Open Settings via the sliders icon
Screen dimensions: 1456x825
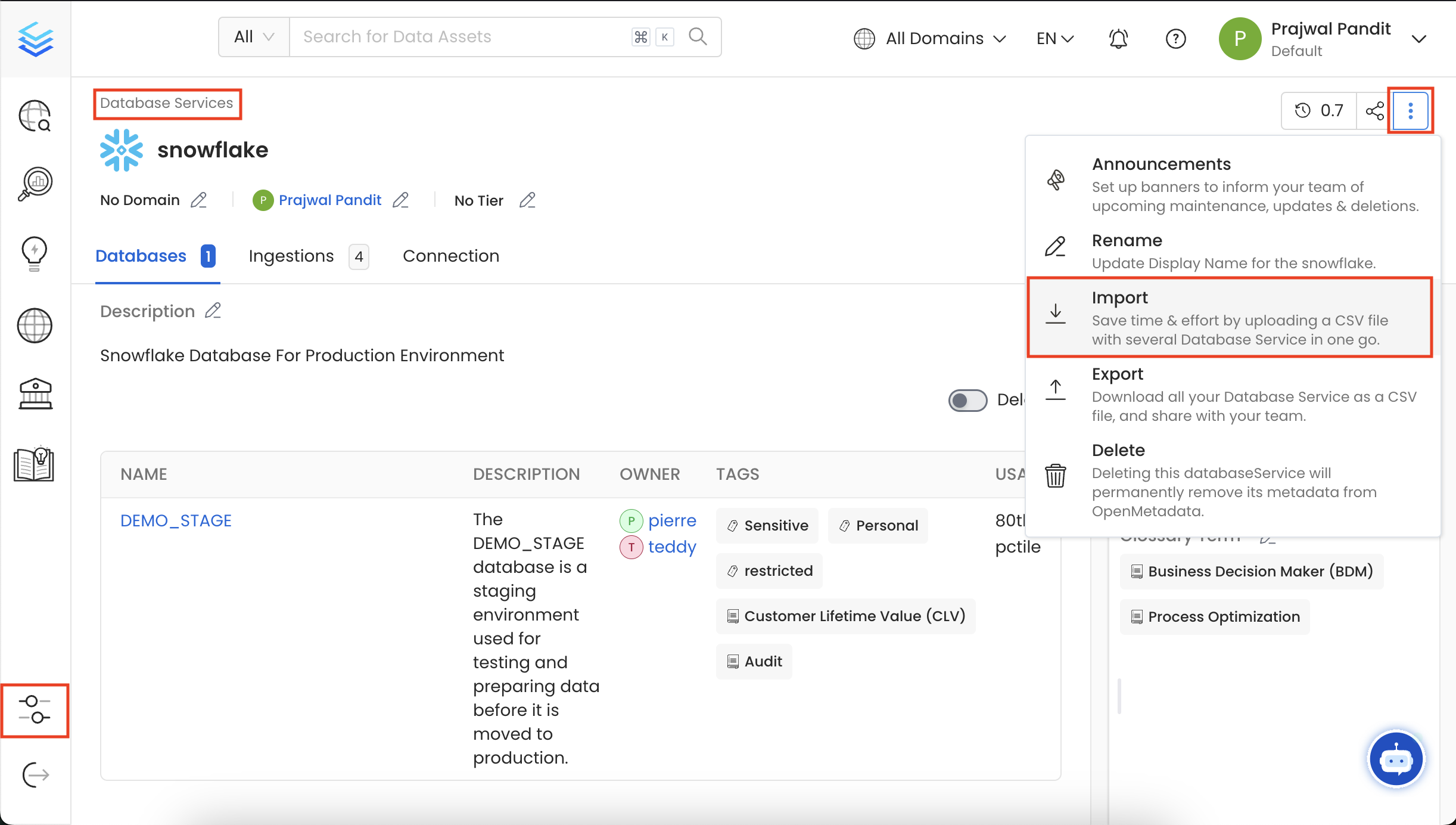pyautogui.click(x=35, y=711)
